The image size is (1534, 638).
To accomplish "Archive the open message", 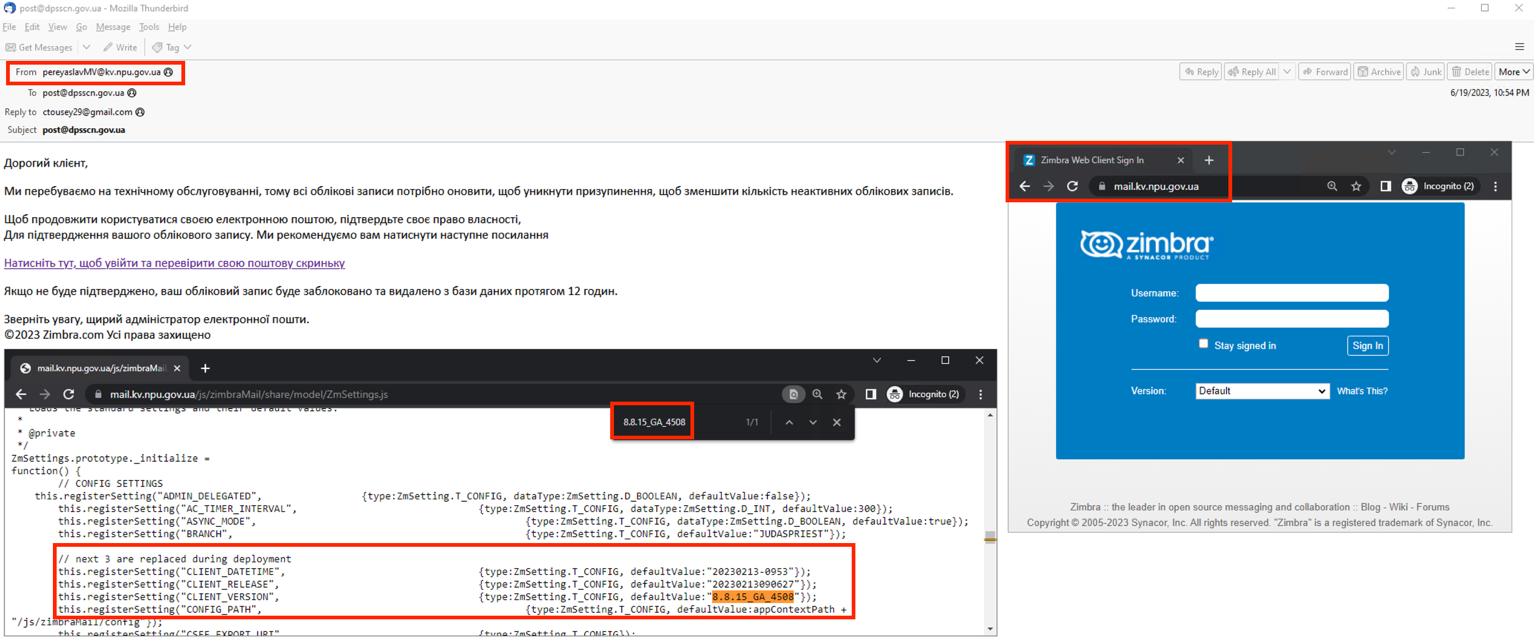I will 1379,72.
